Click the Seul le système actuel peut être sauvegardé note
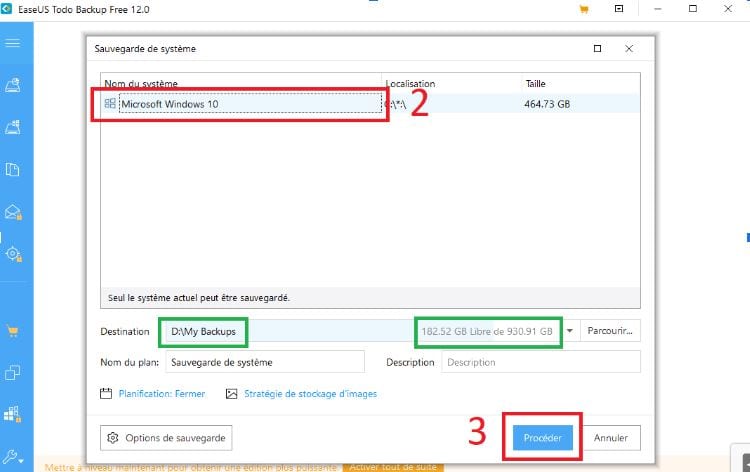The image size is (750, 472). (199, 297)
